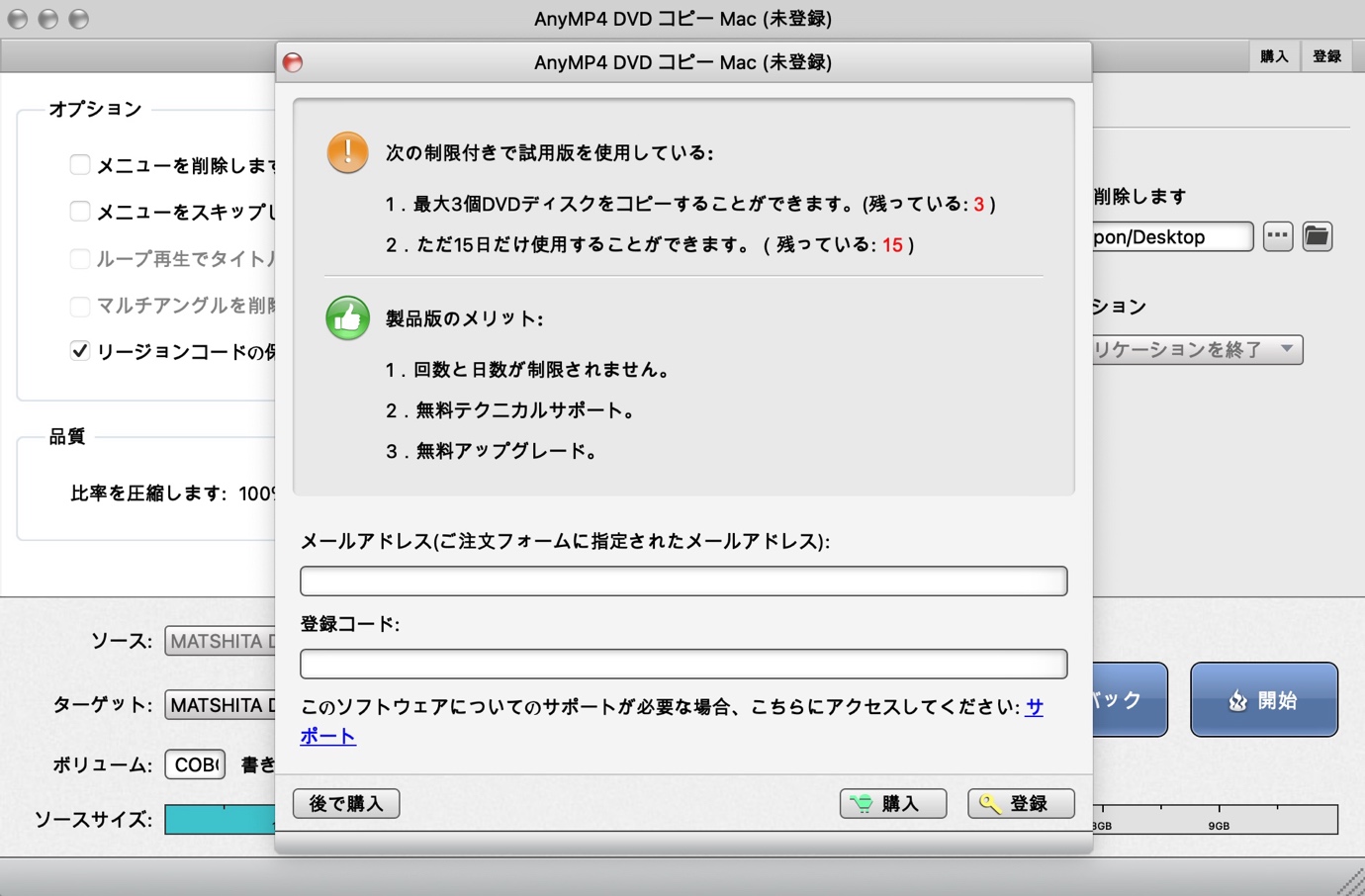Click the 後で購入 button
The height and width of the screenshot is (896, 1365).
346,803
